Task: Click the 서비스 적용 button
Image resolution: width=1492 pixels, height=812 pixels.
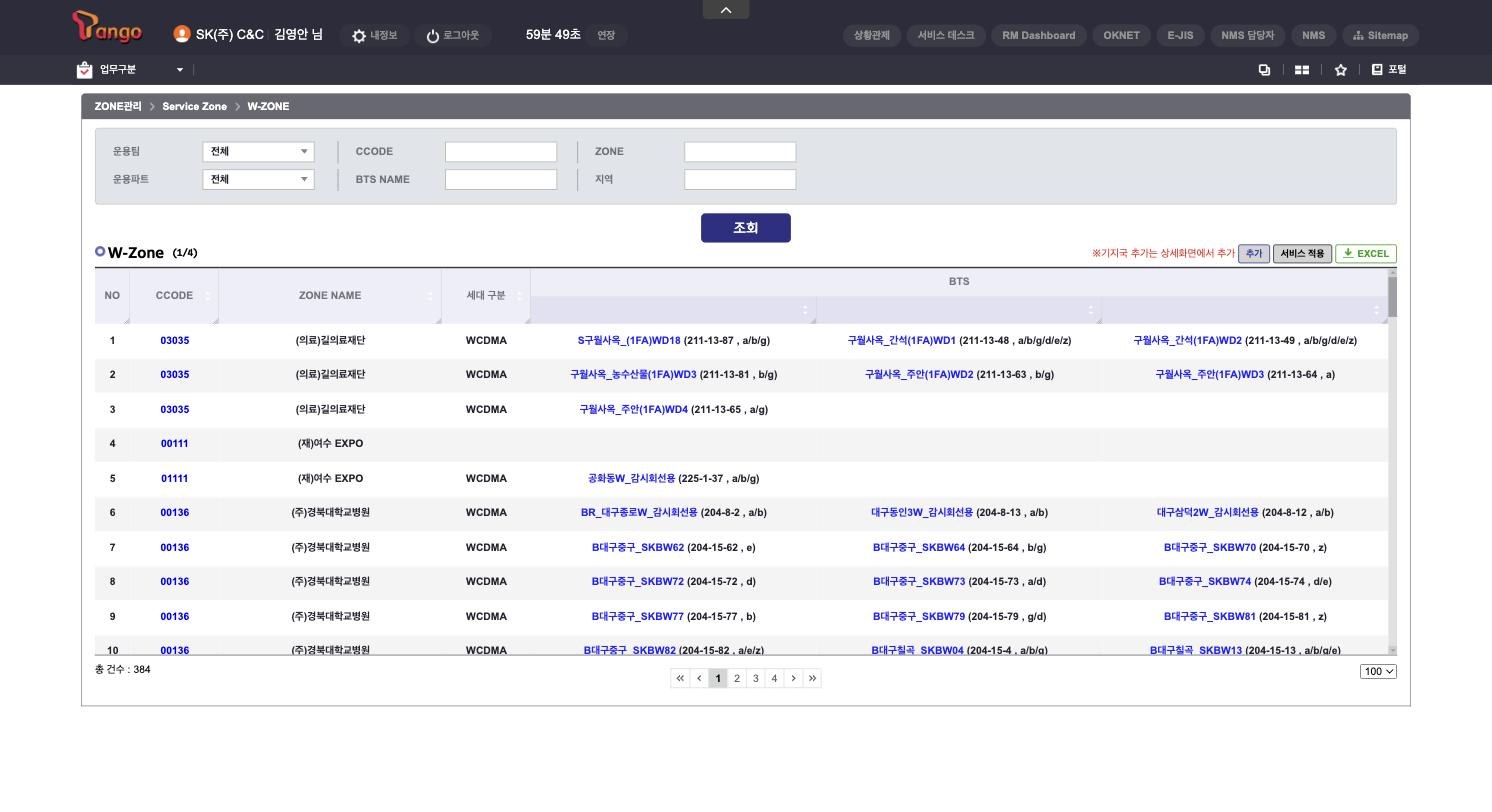Action: point(1302,254)
